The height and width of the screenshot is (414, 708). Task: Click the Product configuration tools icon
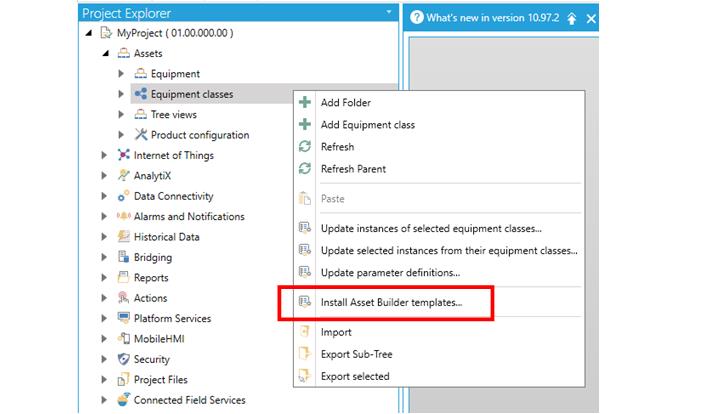pos(140,135)
